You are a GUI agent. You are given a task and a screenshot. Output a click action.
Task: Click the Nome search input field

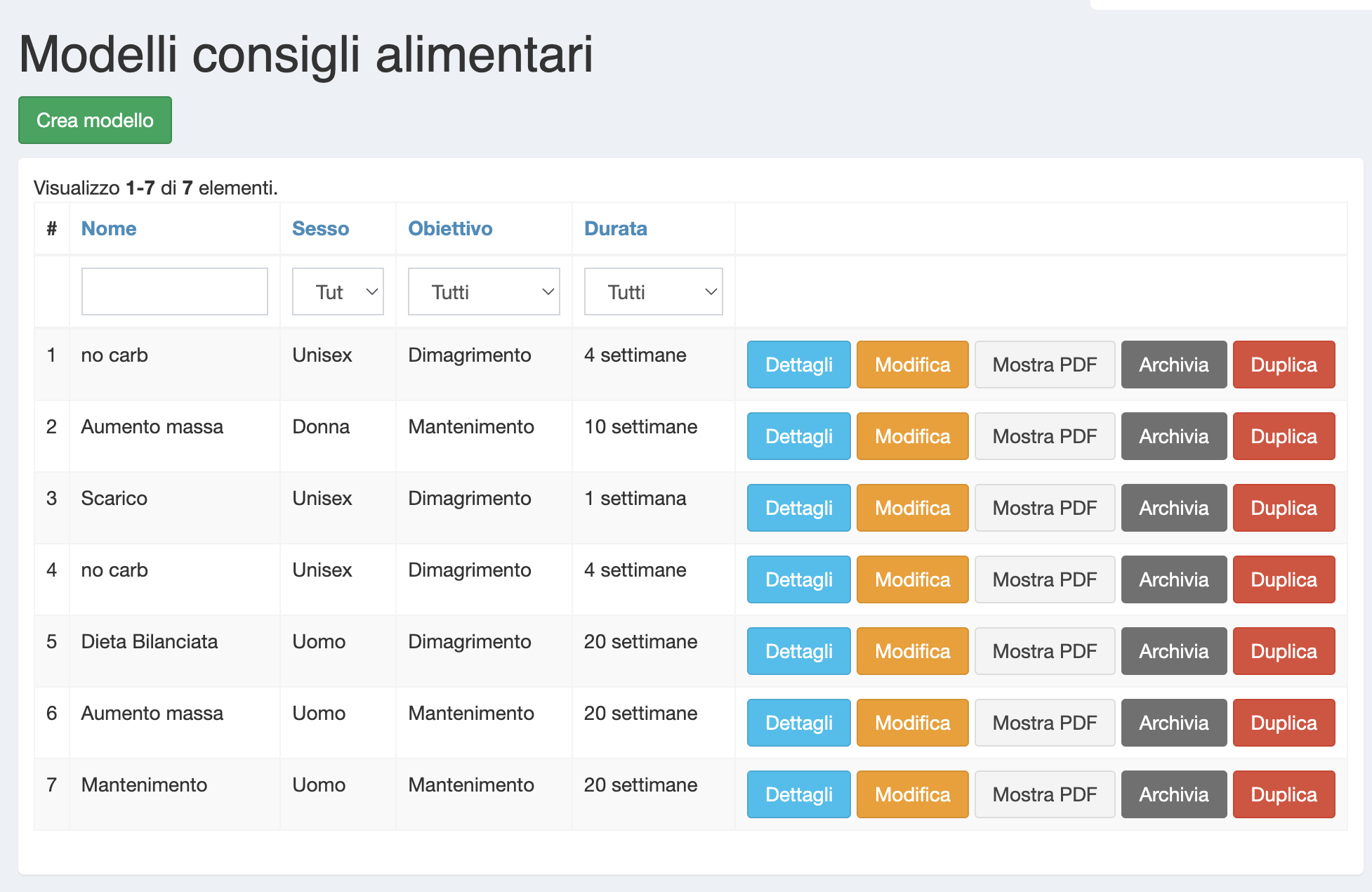point(174,291)
